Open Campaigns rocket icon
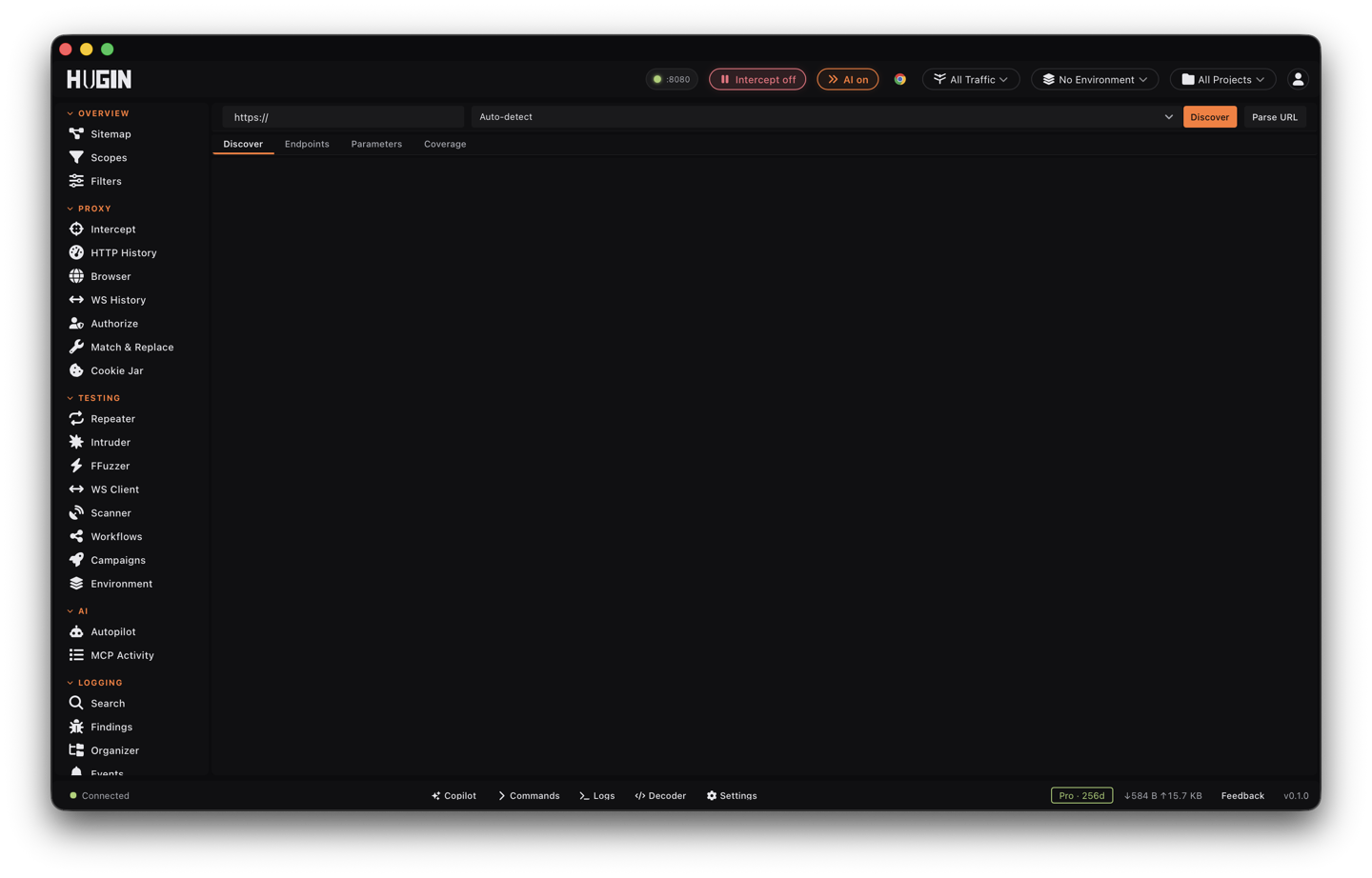 76,560
